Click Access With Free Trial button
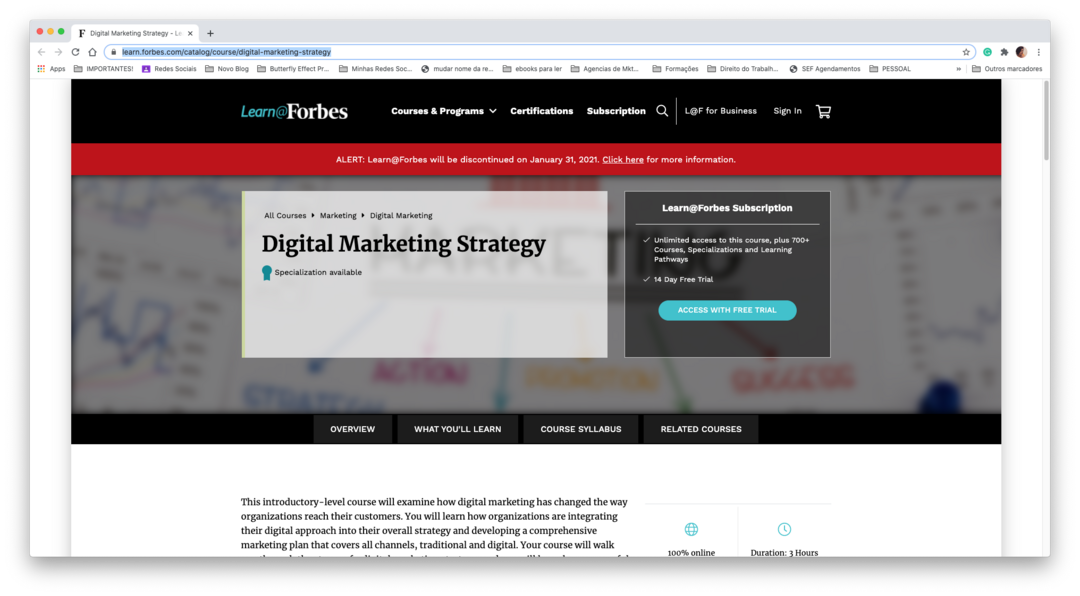The image size is (1080, 596). [x=727, y=310]
